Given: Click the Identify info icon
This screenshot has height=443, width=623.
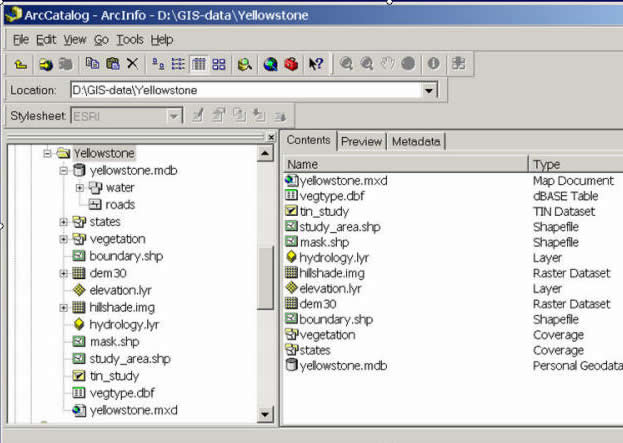Looking at the screenshot, I should pos(433,64).
